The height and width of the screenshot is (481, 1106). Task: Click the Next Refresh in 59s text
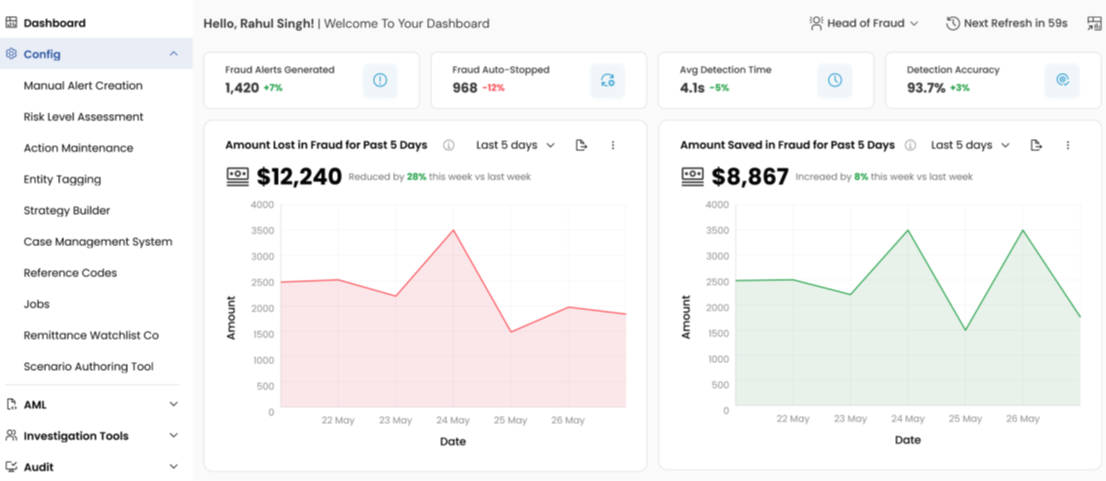pyautogui.click(x=1015, y=23)
